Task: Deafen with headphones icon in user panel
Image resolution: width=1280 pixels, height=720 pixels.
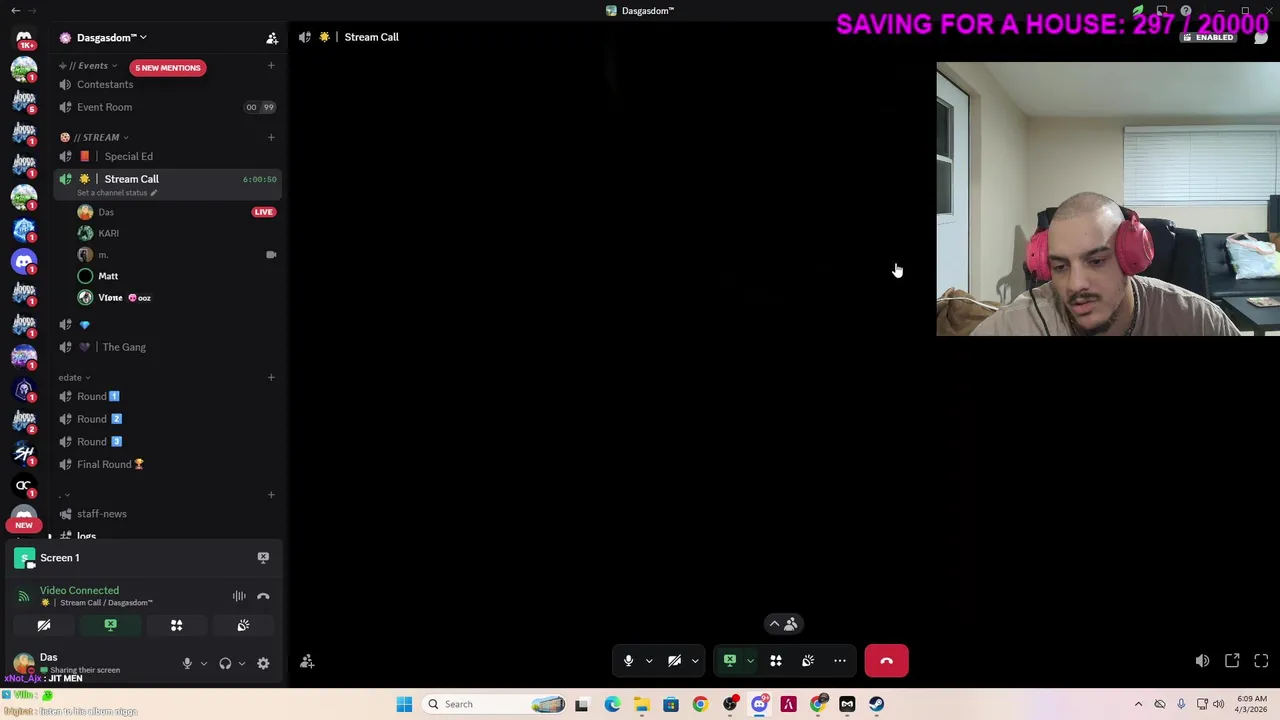Action: (x=225, y=664)
